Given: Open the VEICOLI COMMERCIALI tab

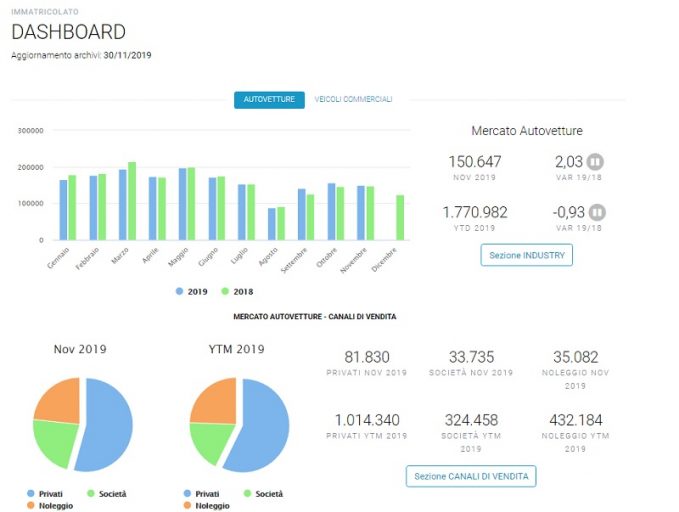Looking at the screenshot, I should [x=353, y=99].
